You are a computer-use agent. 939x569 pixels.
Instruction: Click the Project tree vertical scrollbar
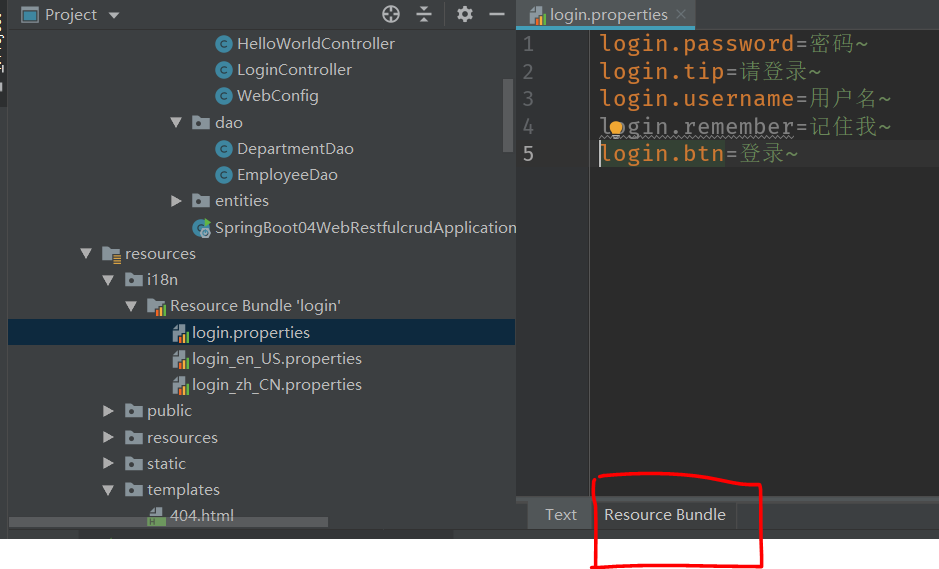click(x=508, y=115)
